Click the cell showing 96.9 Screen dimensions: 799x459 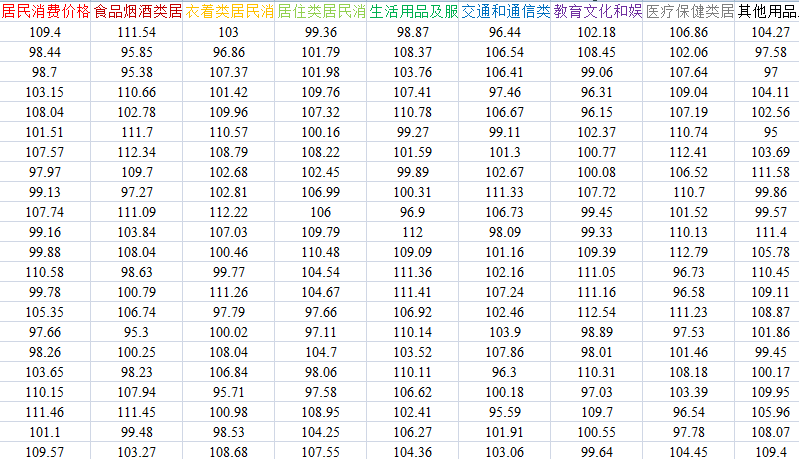pyautogui.click(x=413, y=212)
